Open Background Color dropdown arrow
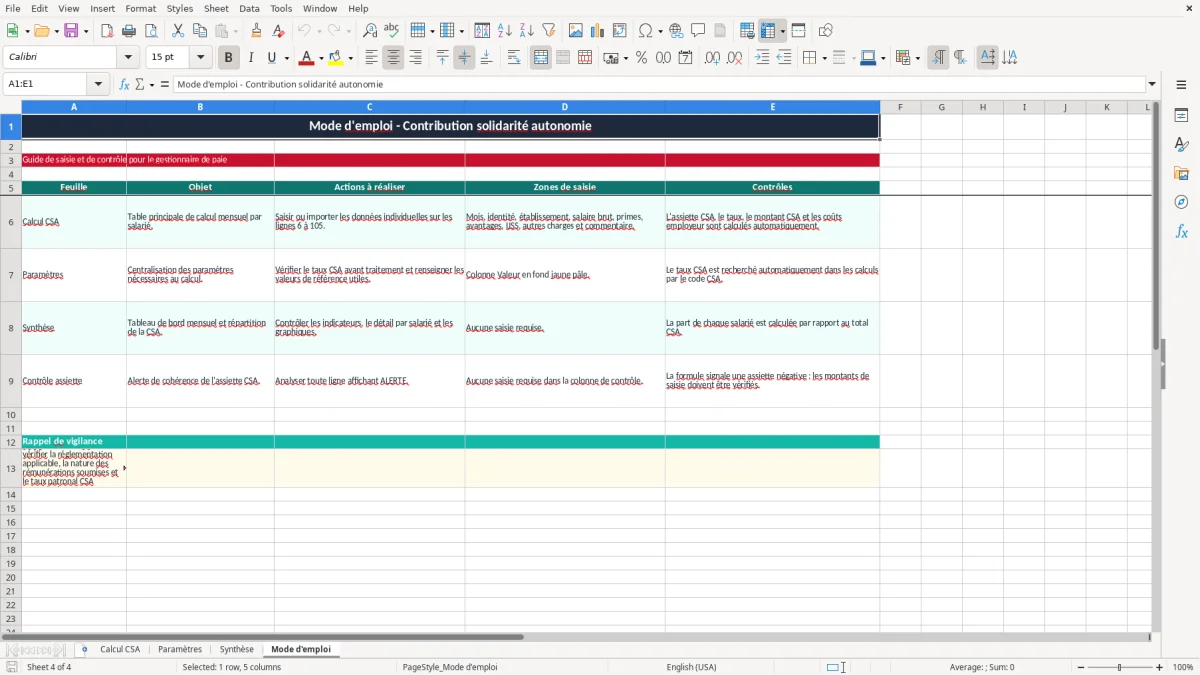The height and width of the screenshot is (675, 1200). click(x=350, y=58)
